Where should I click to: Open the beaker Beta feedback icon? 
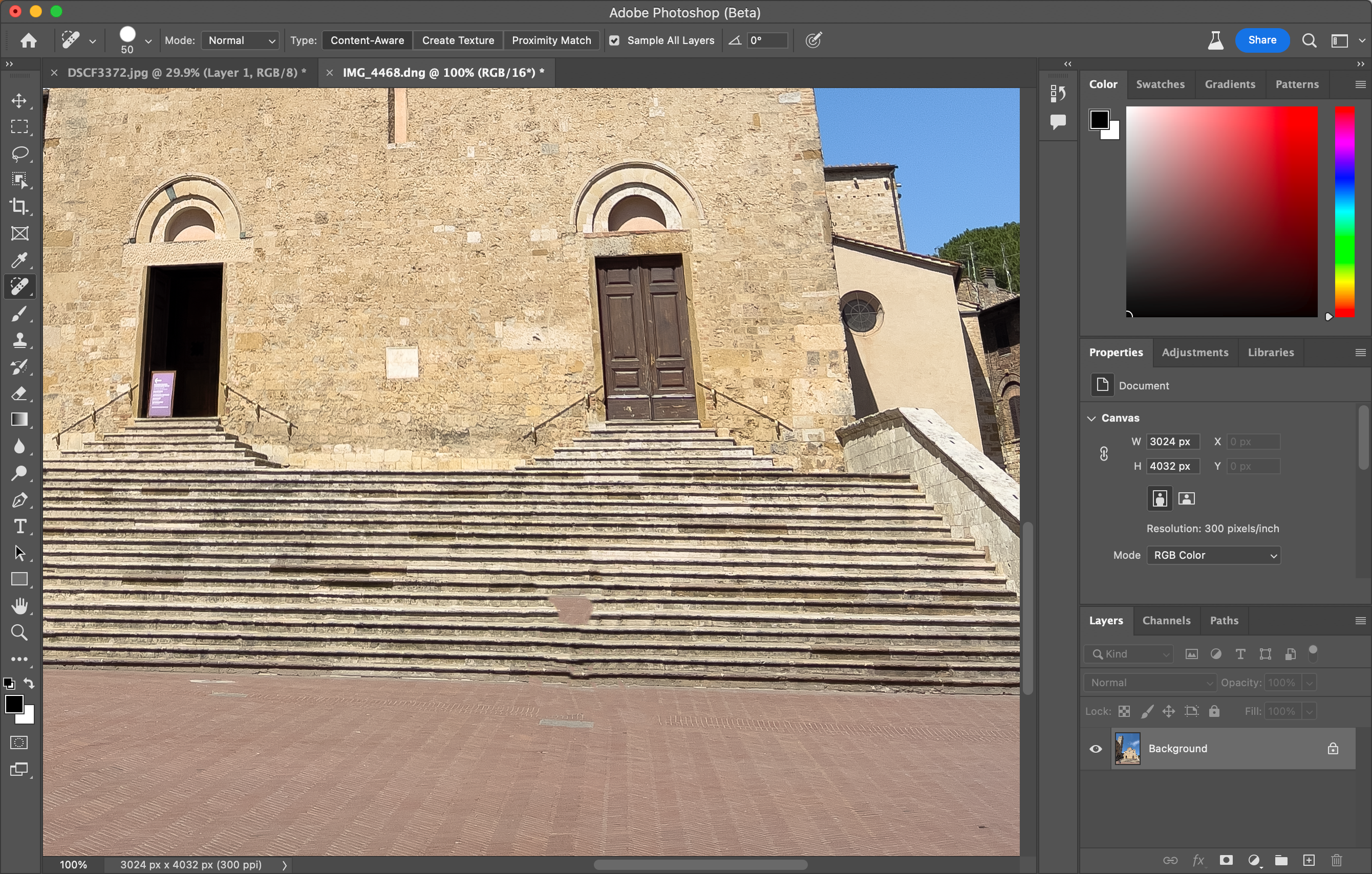(1215, 40)
